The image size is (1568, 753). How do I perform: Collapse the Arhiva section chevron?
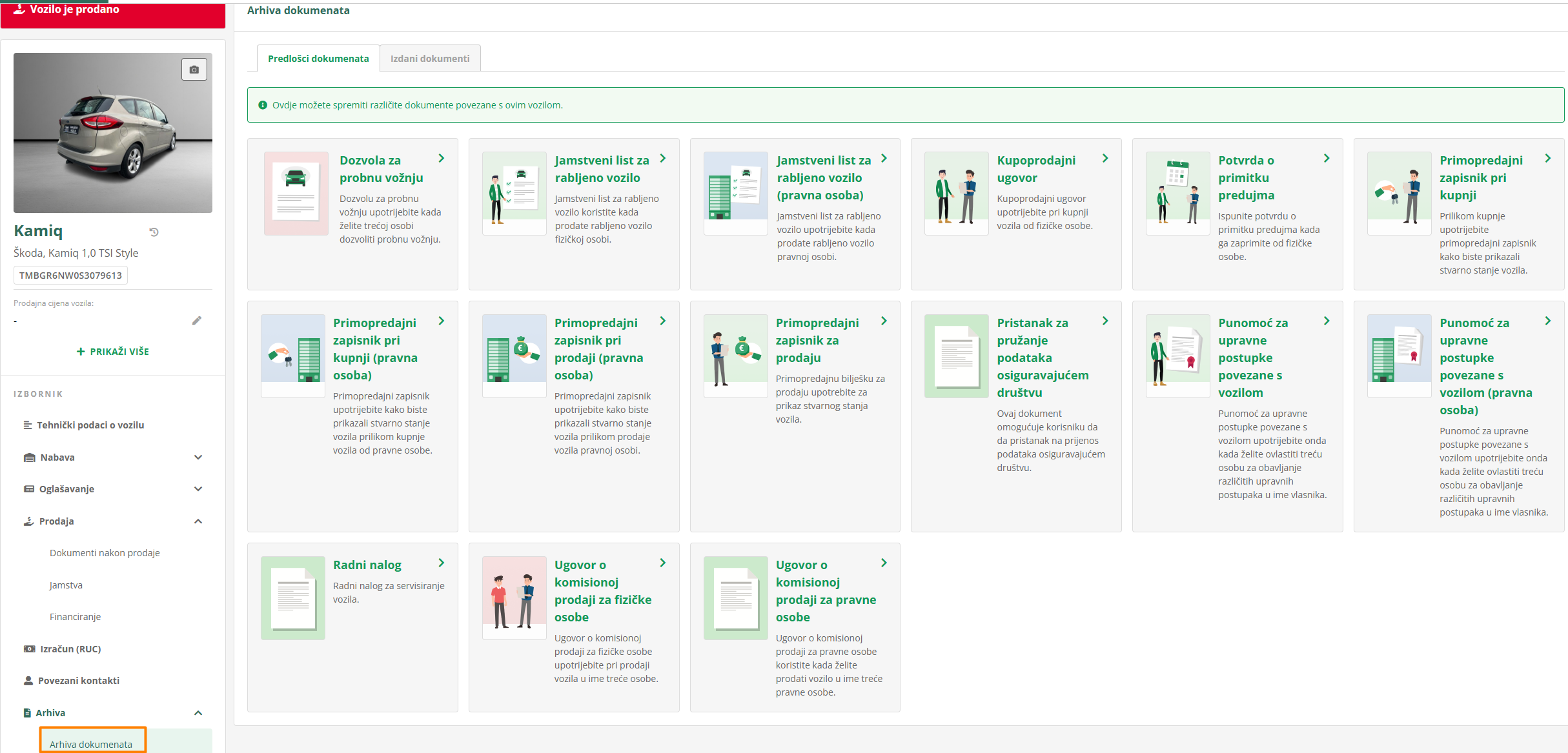pyautogui.click(x=198, y=713)
